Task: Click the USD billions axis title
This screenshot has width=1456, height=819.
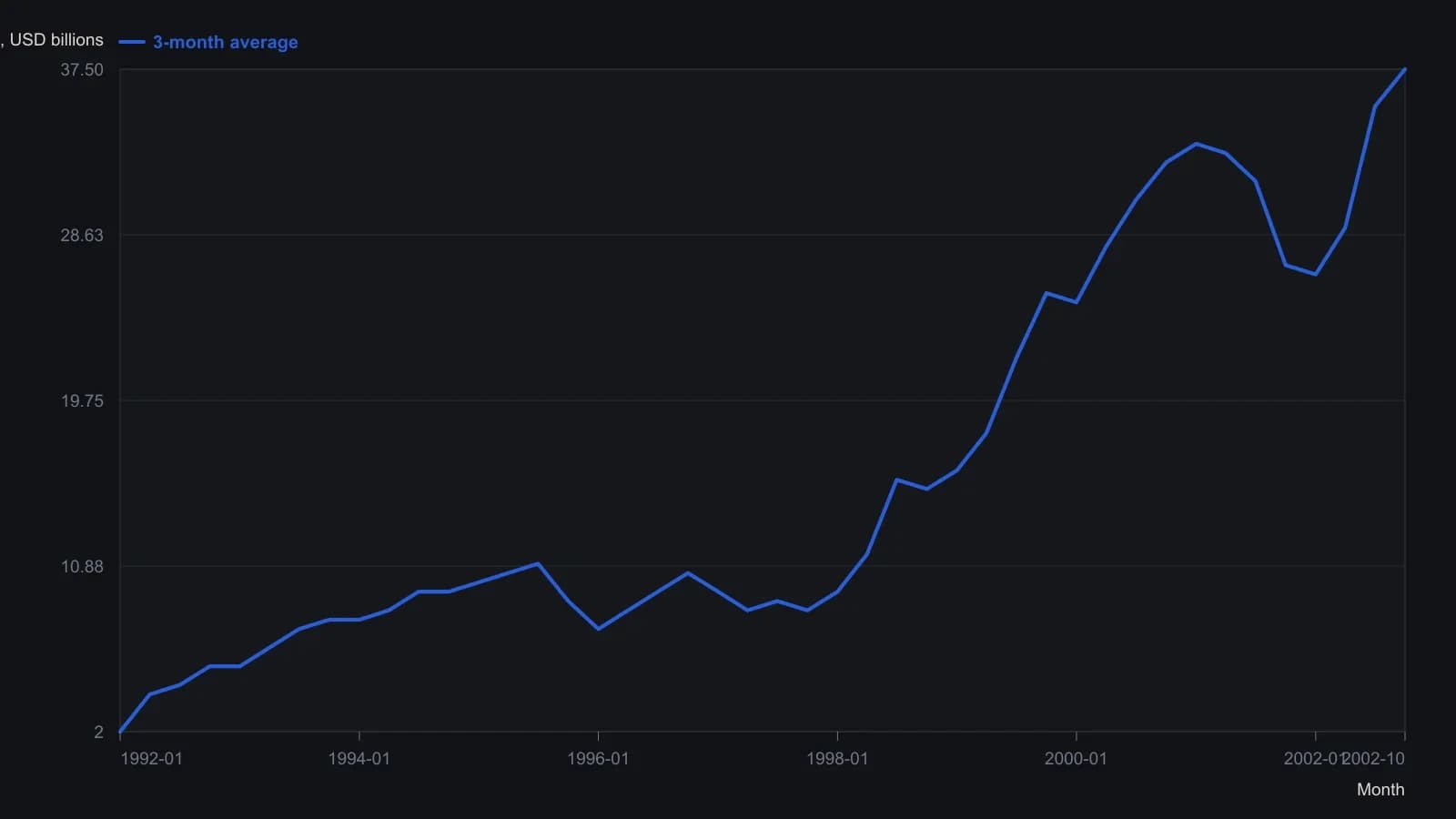Action: [53, 40]
